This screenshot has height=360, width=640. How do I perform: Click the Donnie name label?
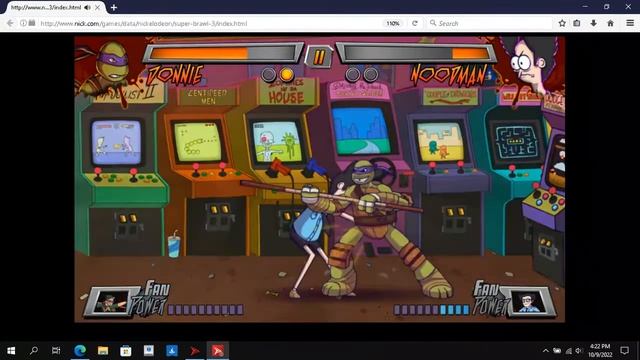pos(176,76)
